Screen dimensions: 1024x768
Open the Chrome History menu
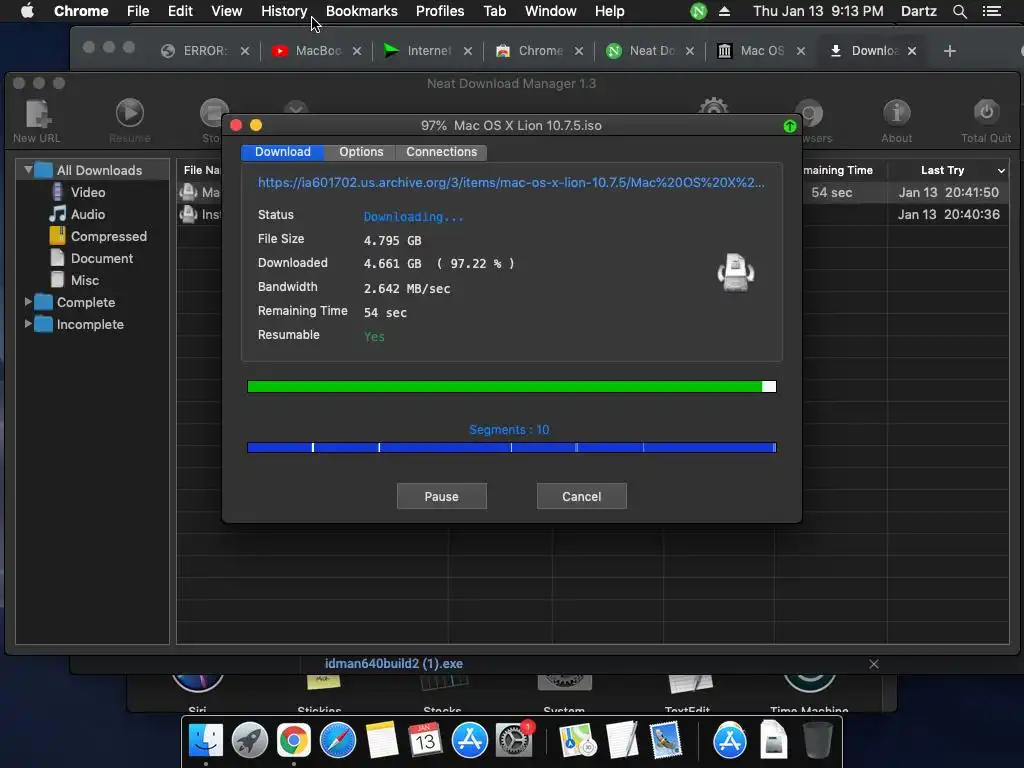[284, 11]
